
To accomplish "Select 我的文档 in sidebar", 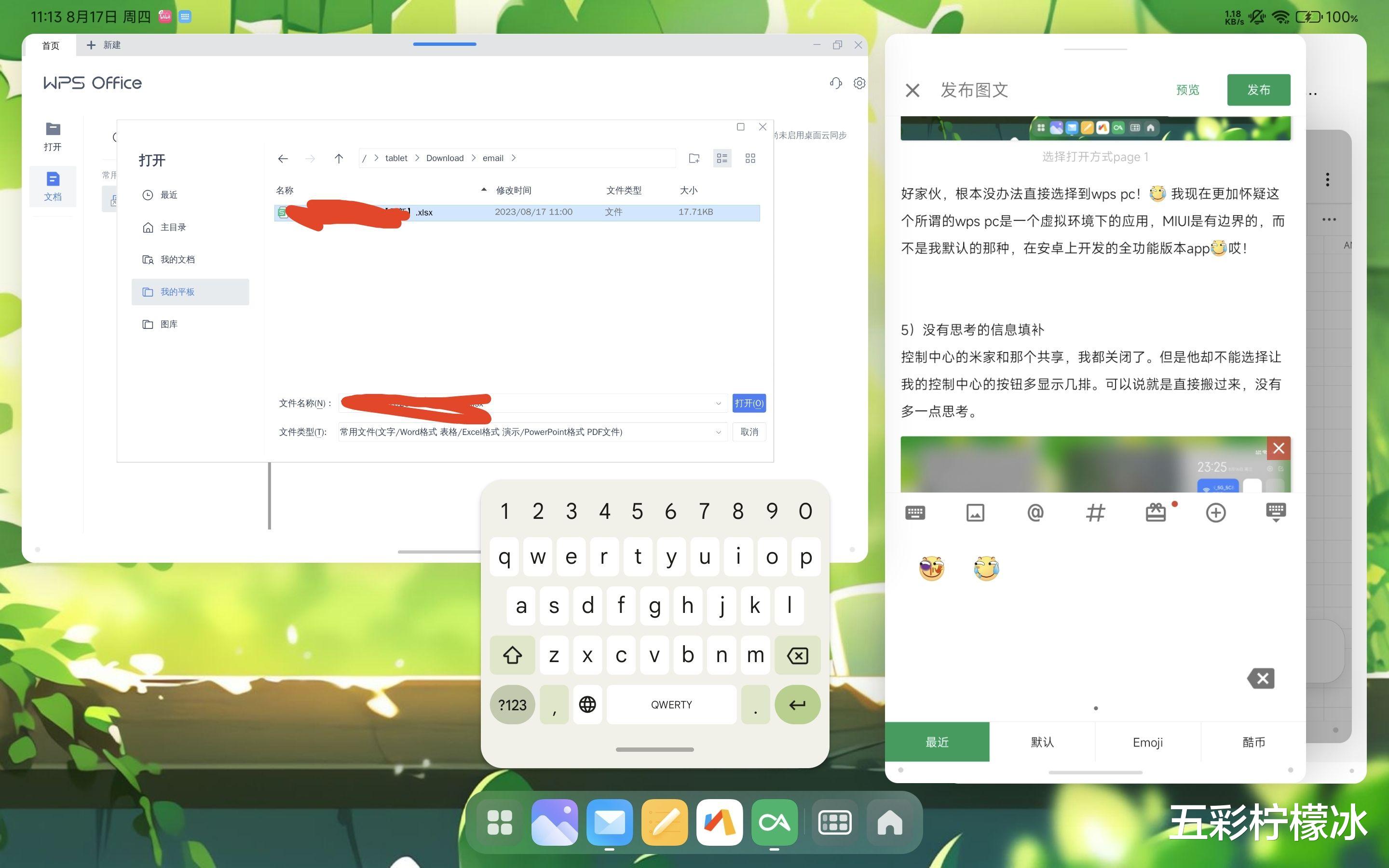I will pyautogui.click(x=177, y=259).
